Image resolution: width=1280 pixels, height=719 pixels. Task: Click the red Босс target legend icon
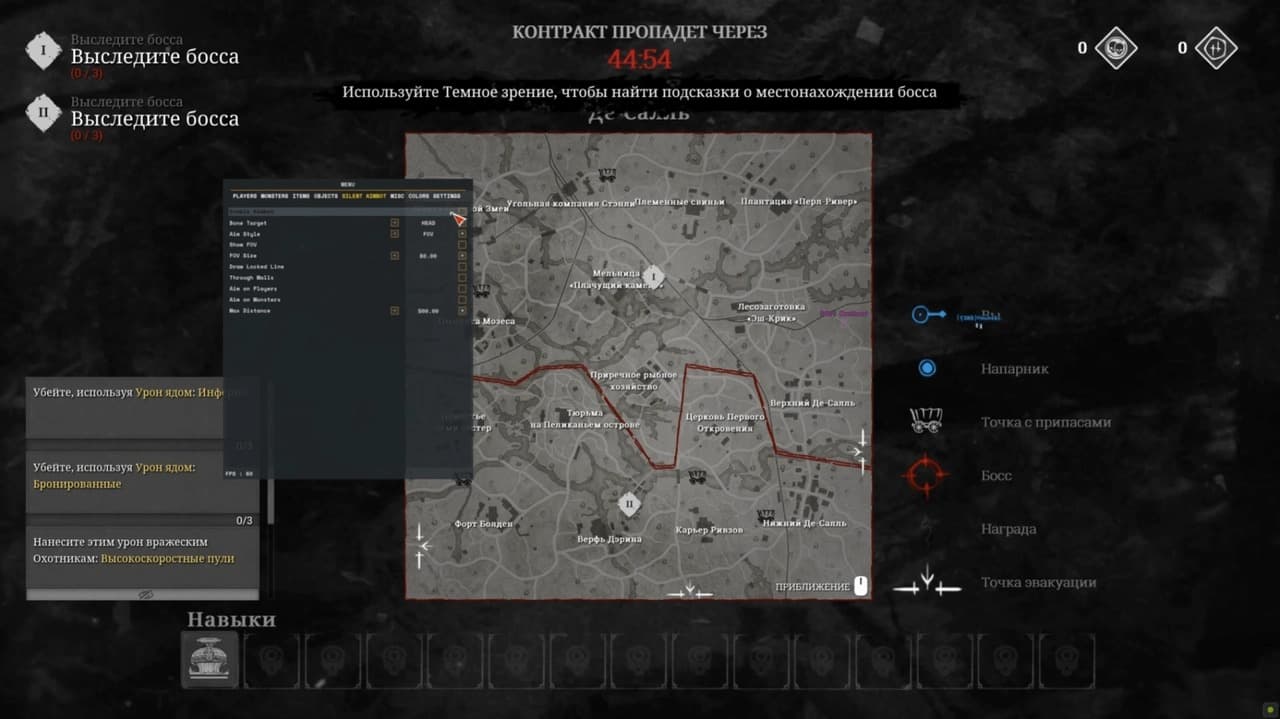pos(925,475)
